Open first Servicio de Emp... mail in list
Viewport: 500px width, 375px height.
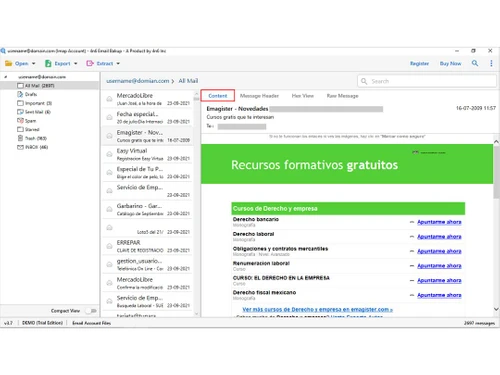(147, 191)
